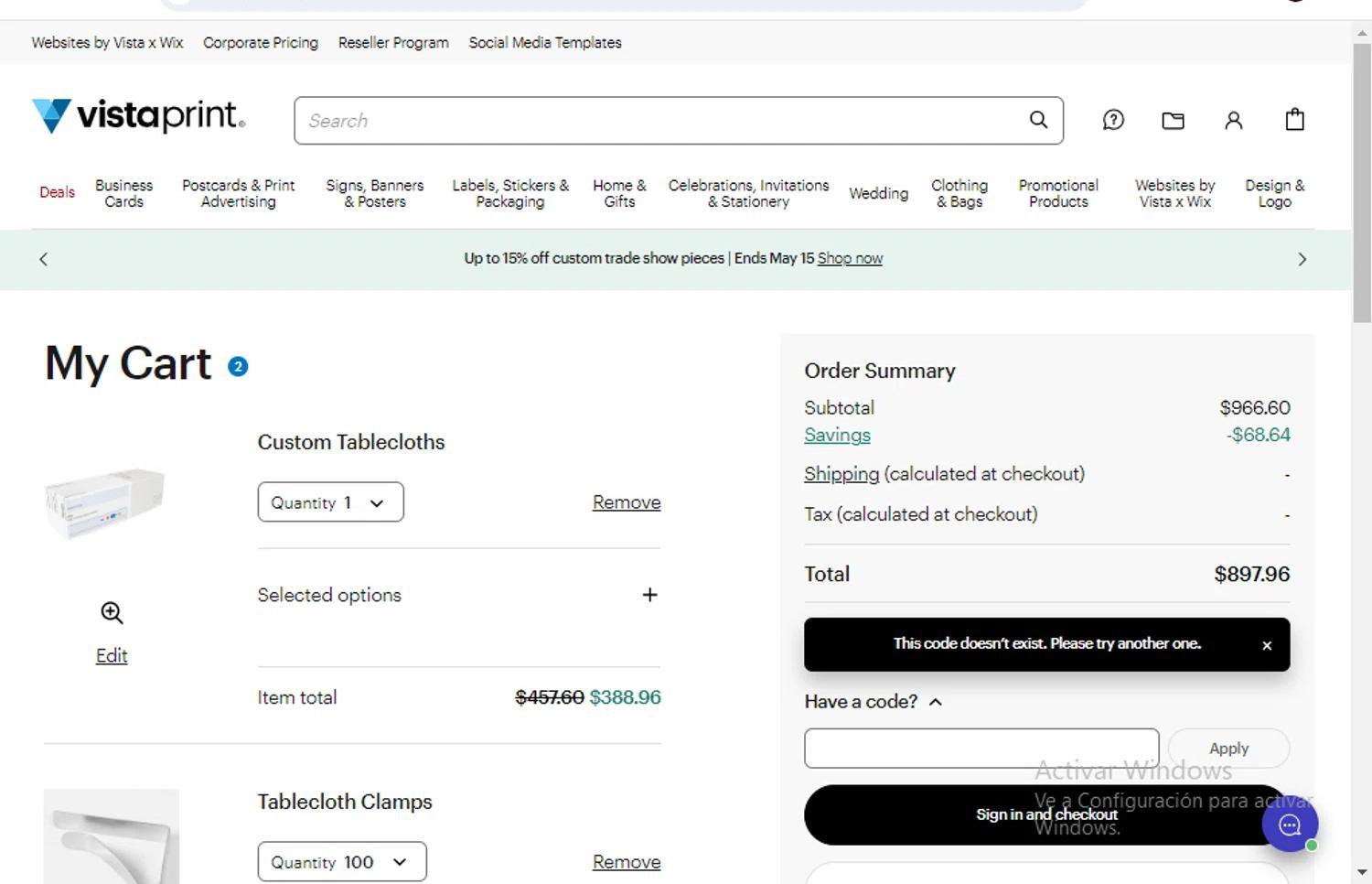Open the Promotional Products menu

[x=1058, y=193]
